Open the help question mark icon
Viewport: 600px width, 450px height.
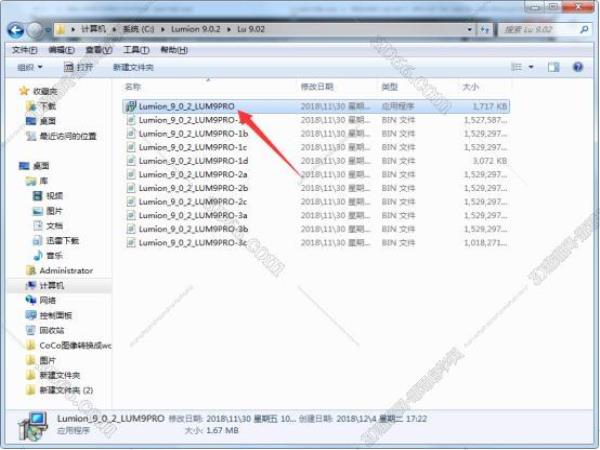tap(578, 67)
